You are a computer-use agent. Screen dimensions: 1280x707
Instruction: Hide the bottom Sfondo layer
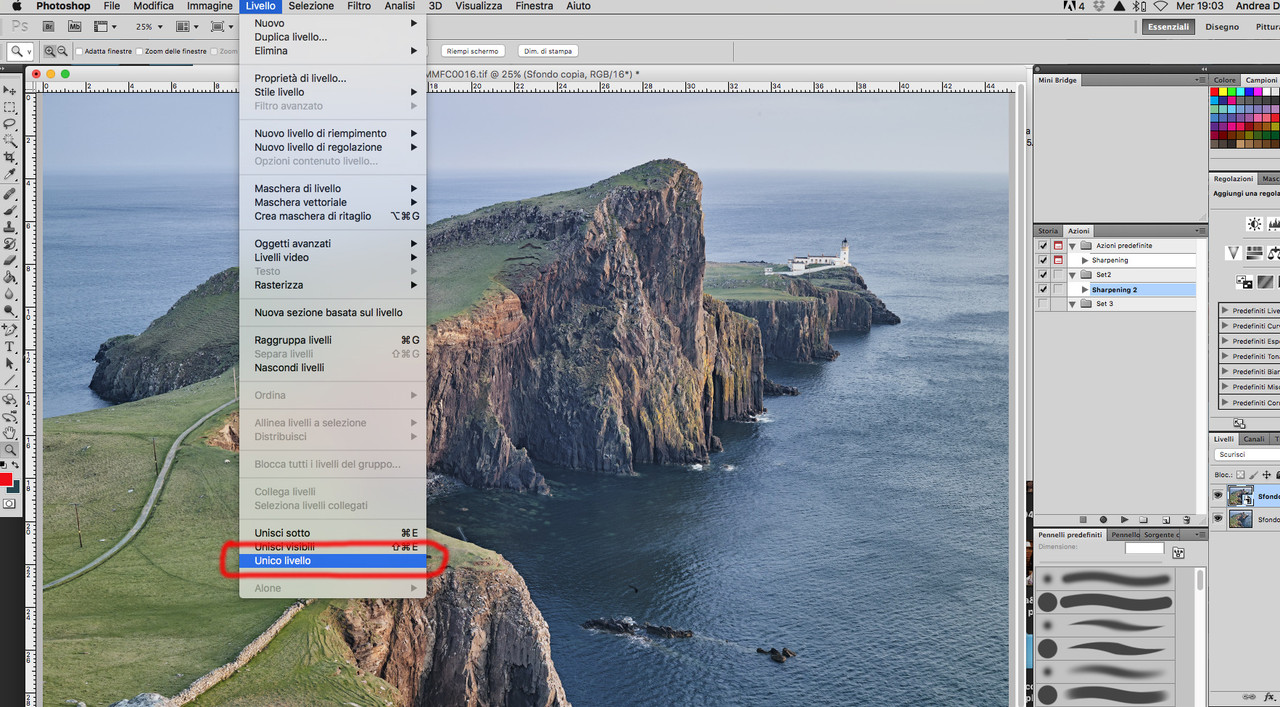click(x=1218, y=519)
